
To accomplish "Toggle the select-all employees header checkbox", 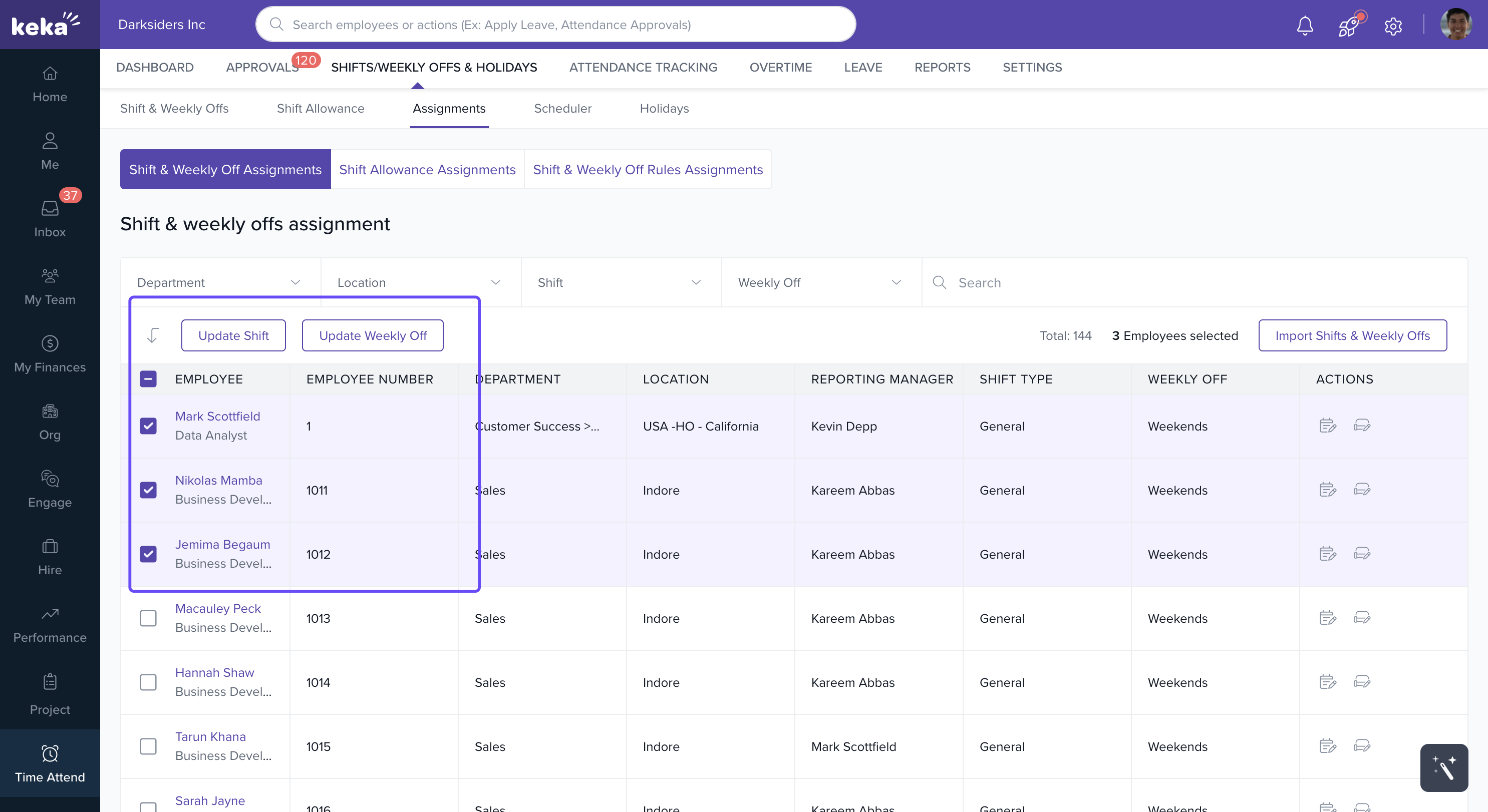I will coord(148,379).
